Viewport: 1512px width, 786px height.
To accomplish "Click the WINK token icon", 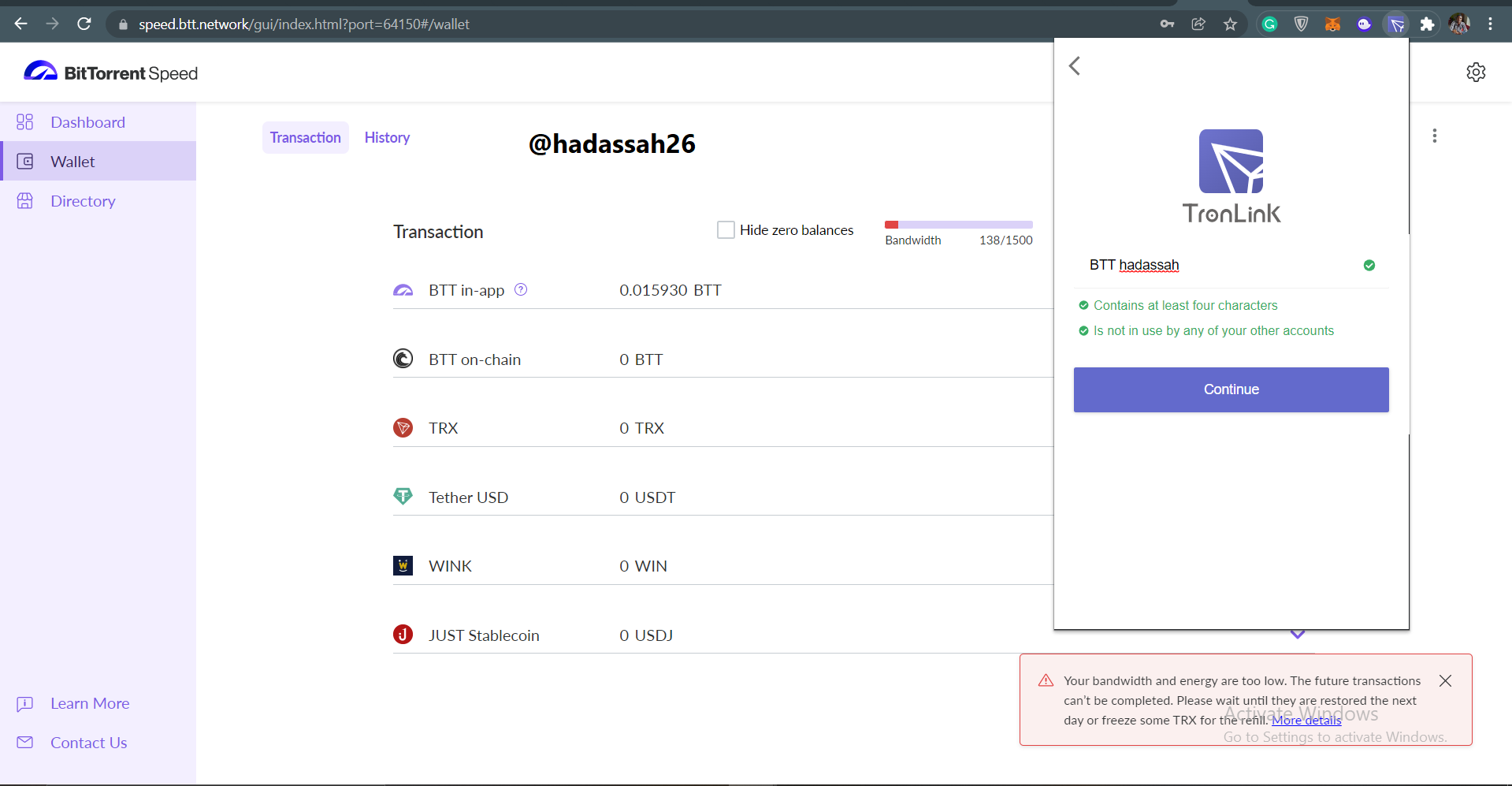I will click(403, 566).
